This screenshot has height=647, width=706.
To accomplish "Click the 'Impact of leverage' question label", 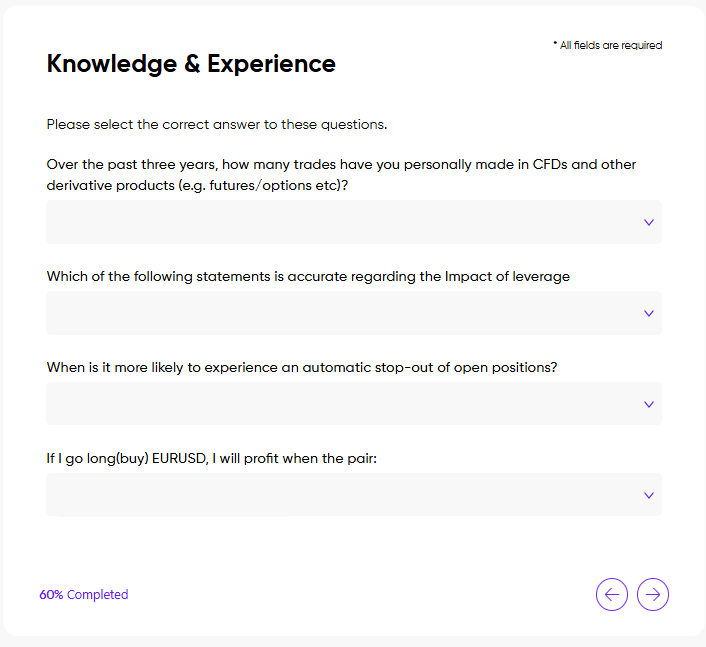I will 308,276.
